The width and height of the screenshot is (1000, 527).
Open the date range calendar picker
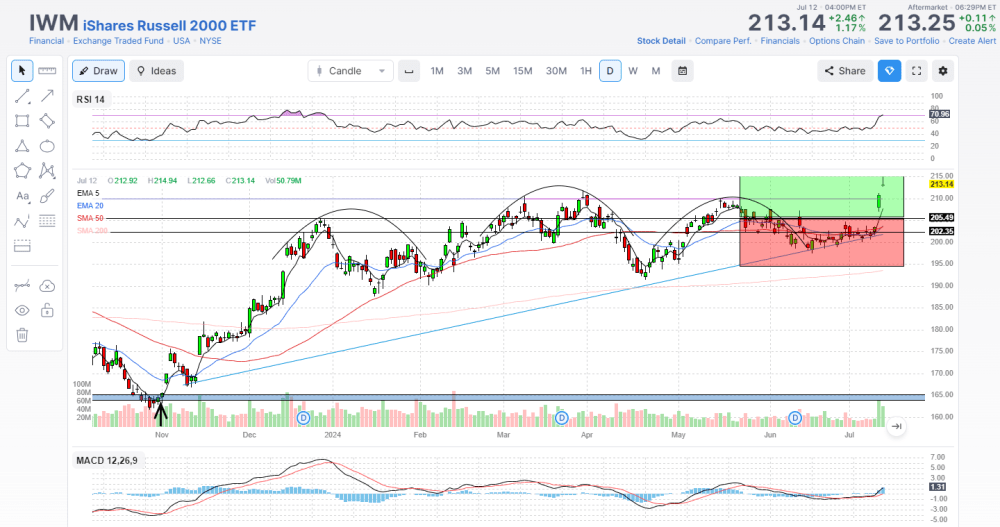click(682, 71)
